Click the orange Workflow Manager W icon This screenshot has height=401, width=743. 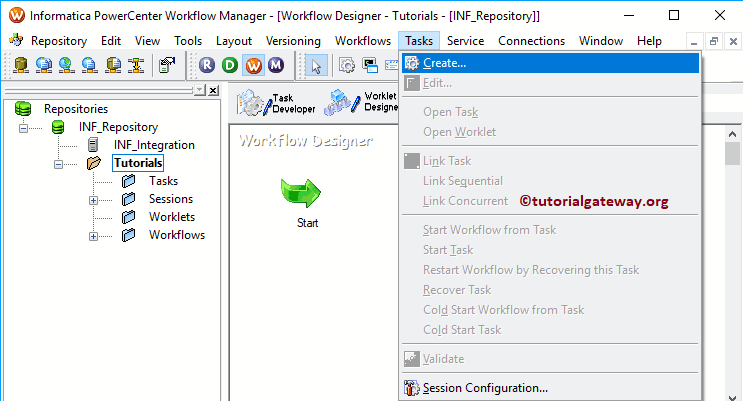[254, 64]
